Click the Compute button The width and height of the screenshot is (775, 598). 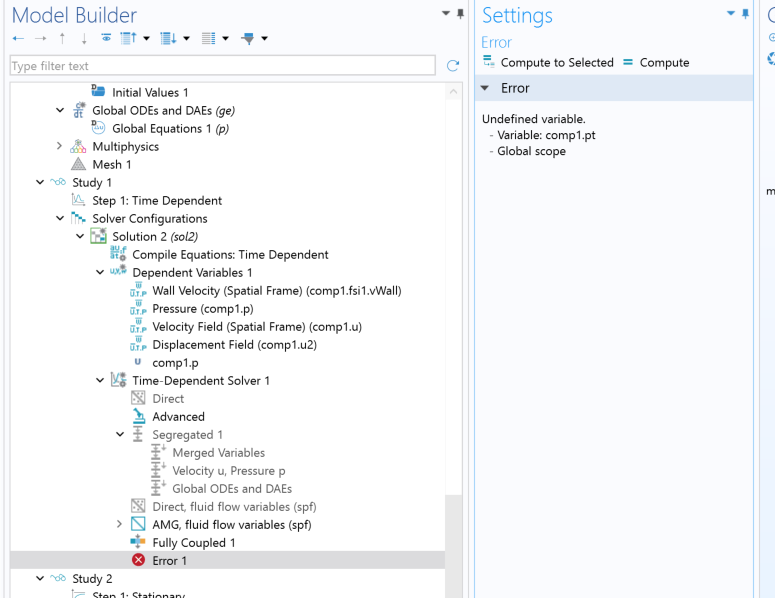pyautogui.click(x=655, y=62)
